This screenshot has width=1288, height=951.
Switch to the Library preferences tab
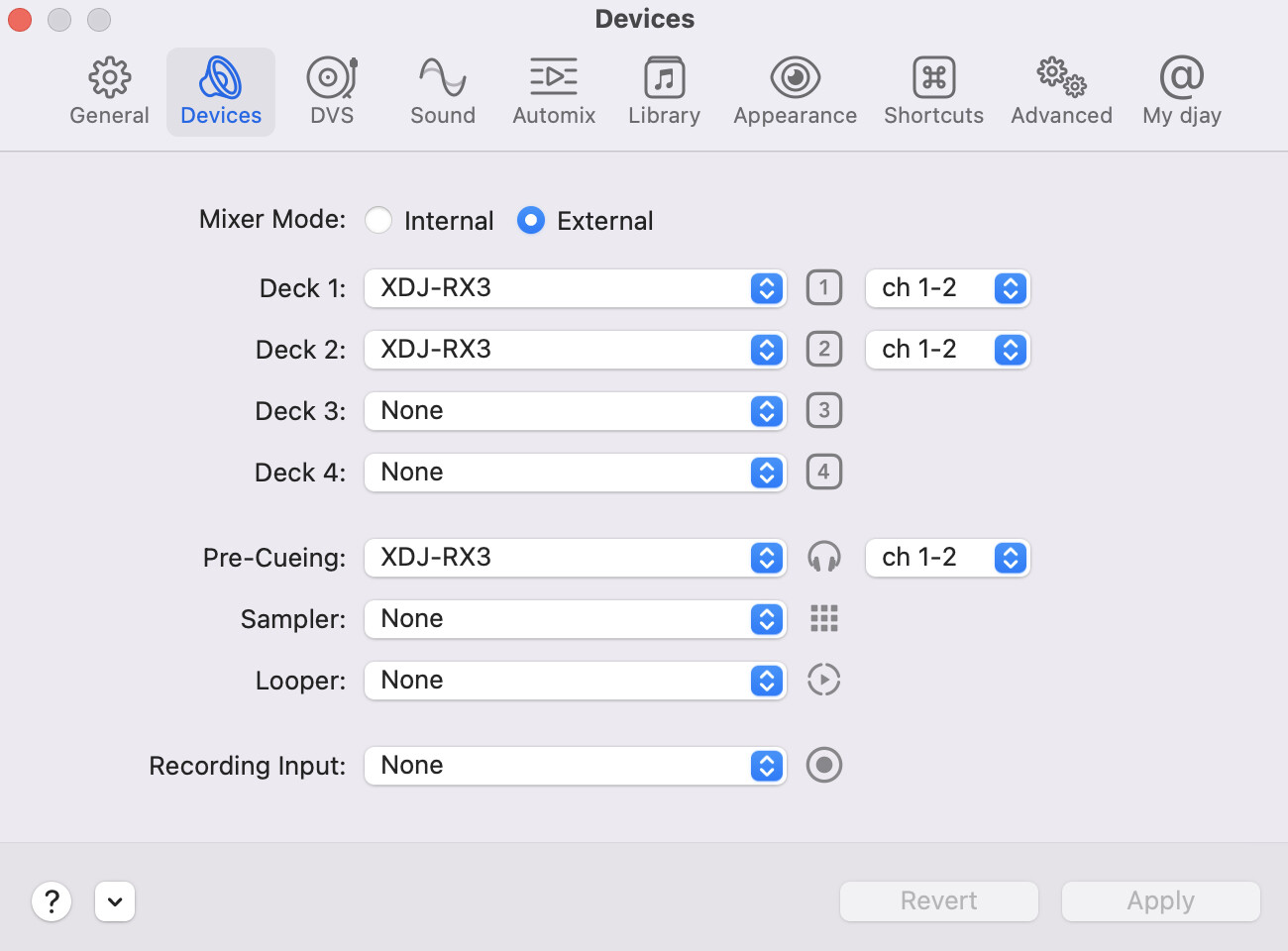coord(664,92)
